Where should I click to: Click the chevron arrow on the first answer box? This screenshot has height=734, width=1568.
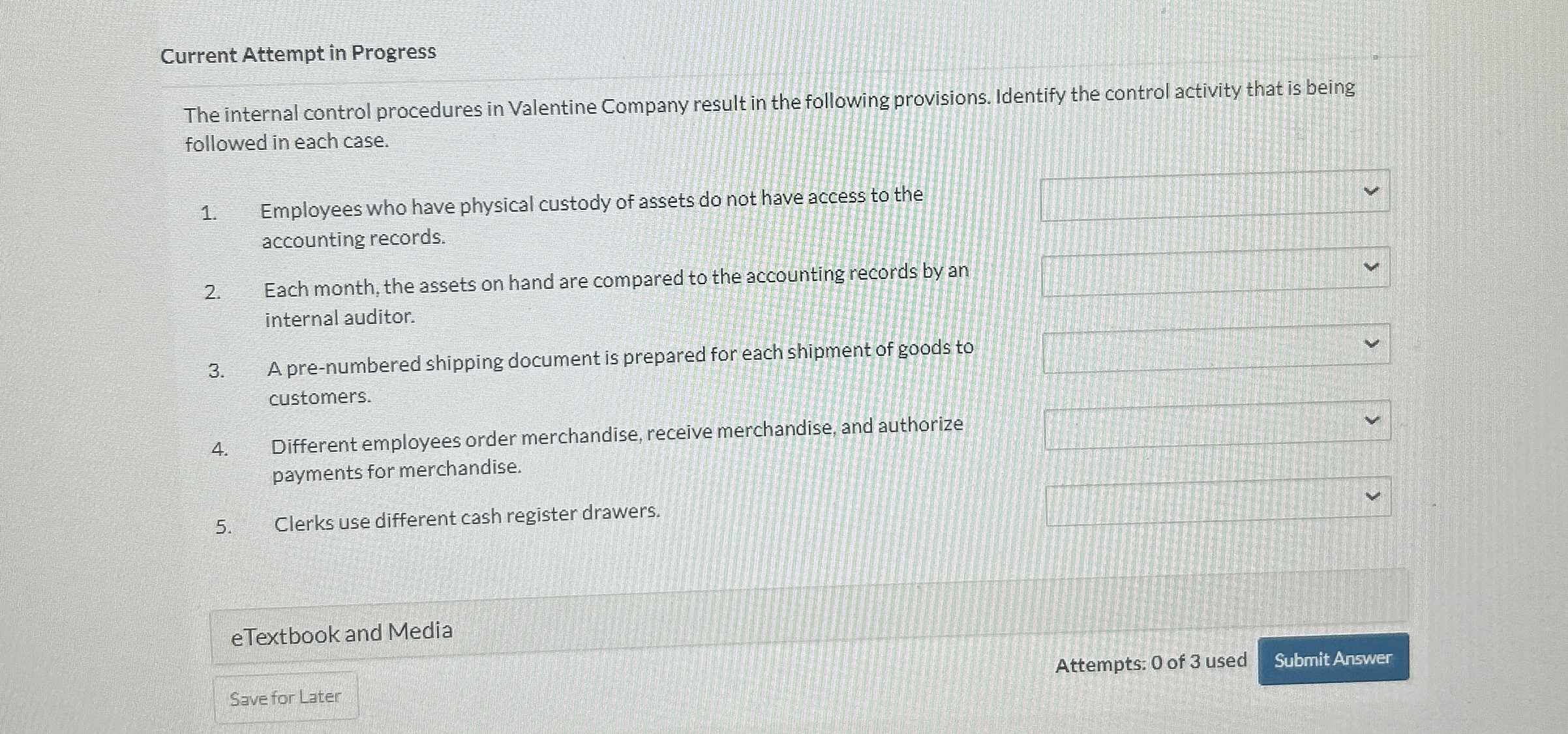coord(1372,189)
